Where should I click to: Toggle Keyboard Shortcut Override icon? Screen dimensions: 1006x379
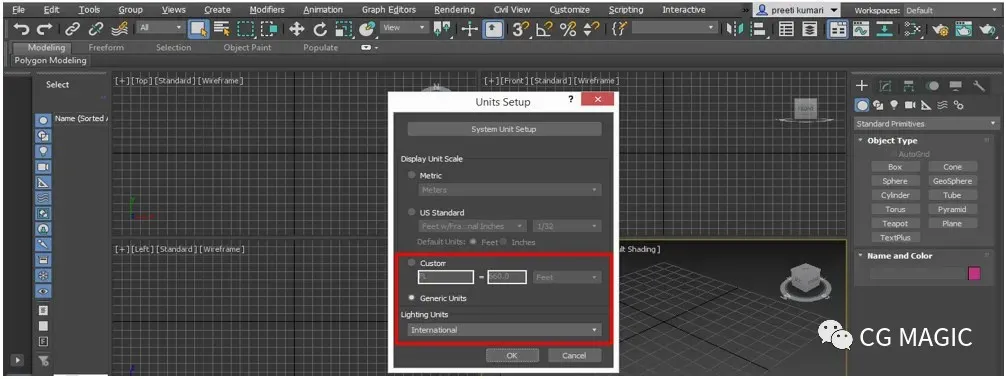493,29
